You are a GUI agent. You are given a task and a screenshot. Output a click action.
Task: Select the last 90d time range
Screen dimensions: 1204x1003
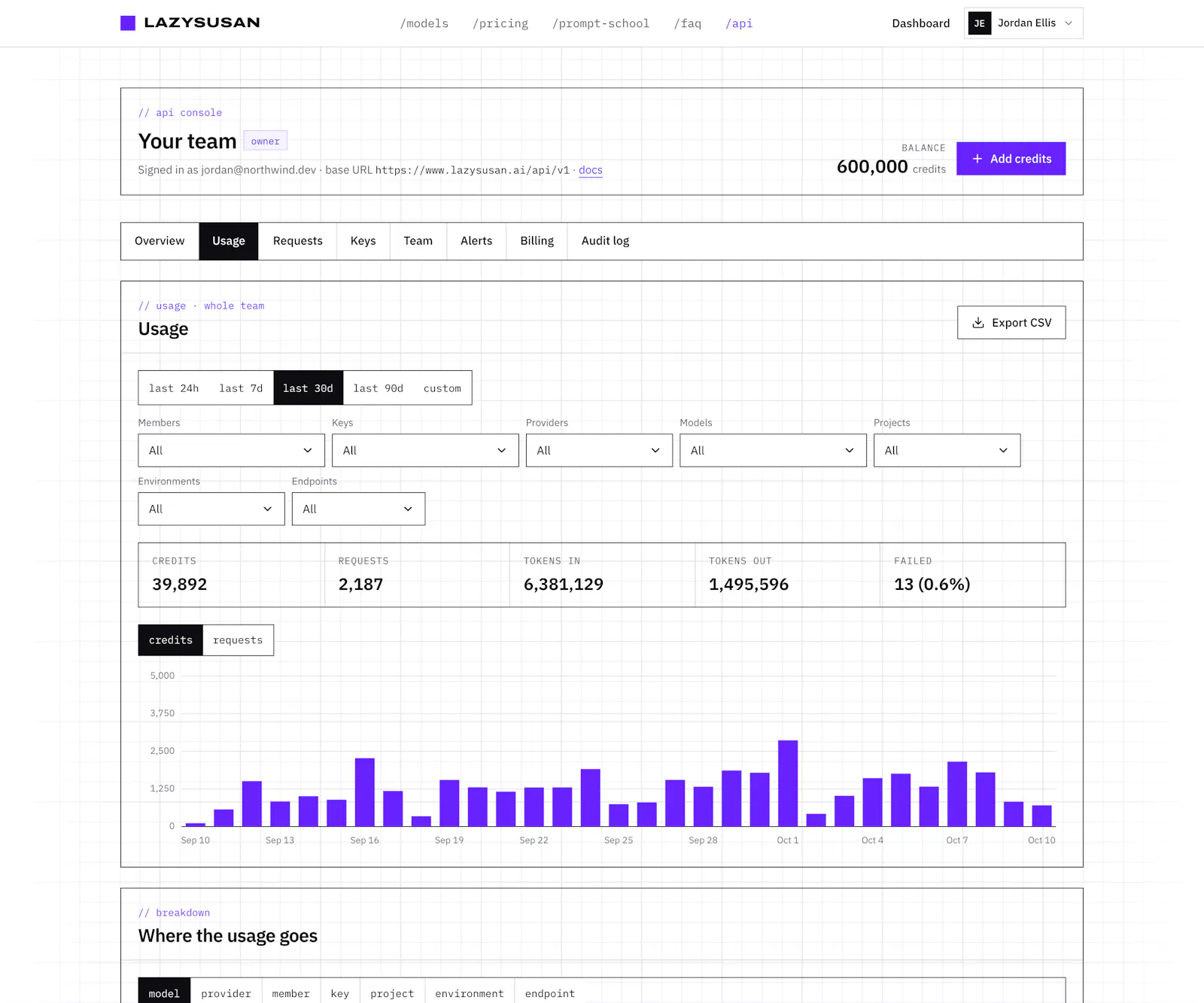379,388
